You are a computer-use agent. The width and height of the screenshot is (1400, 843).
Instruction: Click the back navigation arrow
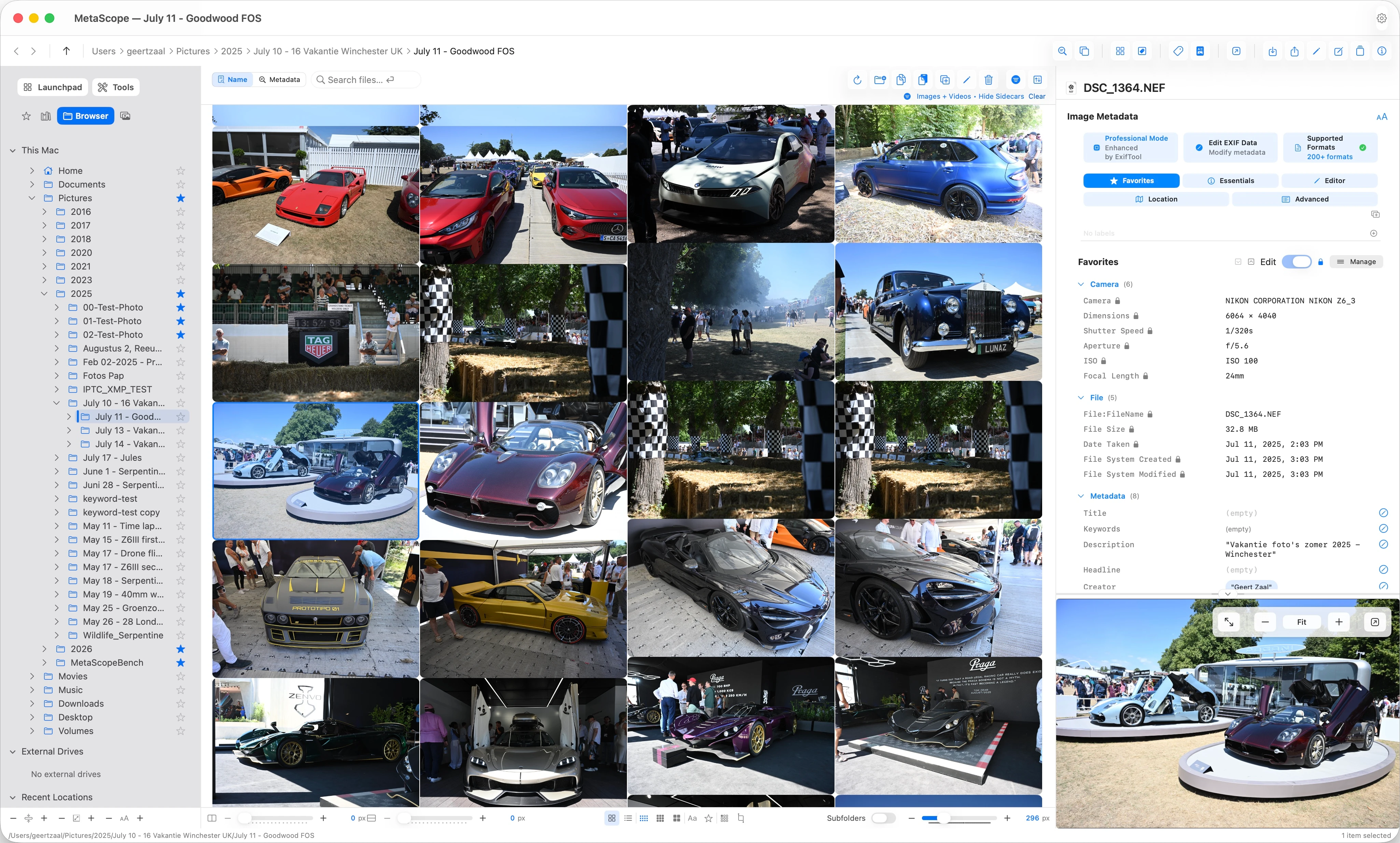(16, 51)
